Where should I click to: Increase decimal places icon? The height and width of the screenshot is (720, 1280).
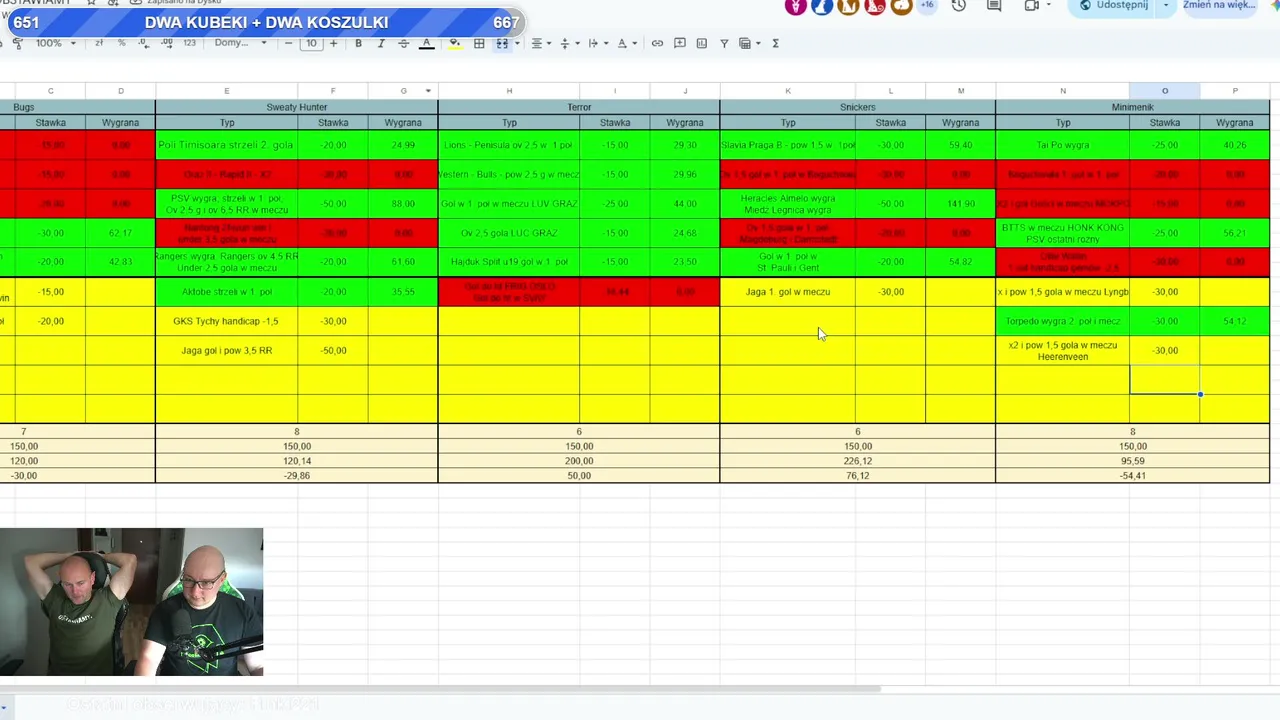click(x=166, y=43)
